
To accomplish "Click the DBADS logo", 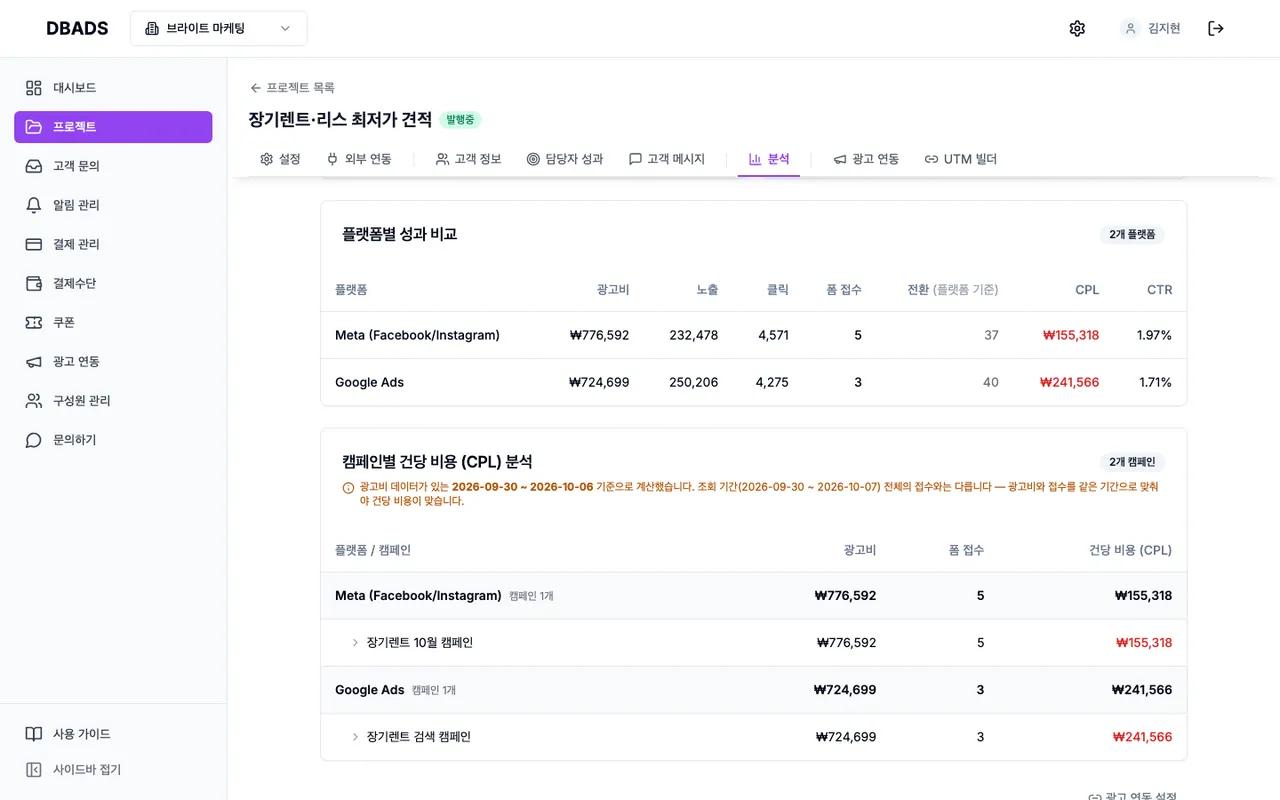I will [77, 28].
